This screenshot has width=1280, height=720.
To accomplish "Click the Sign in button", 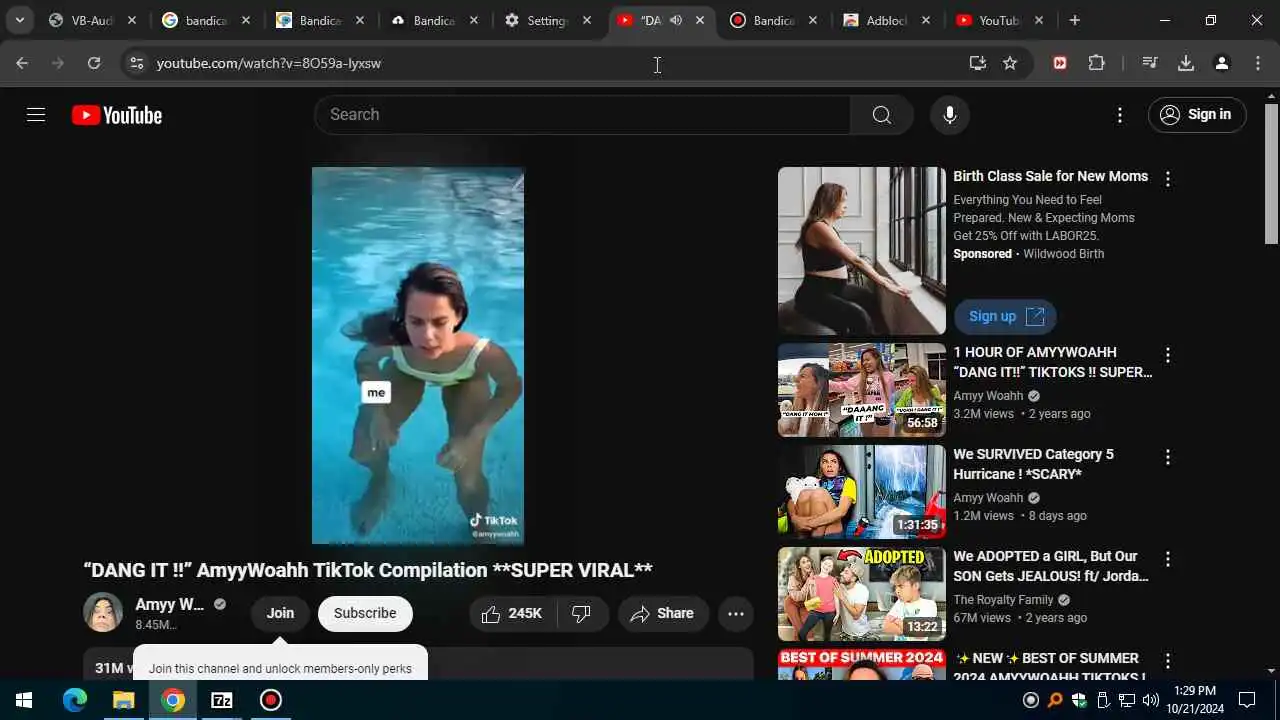I will pos(1197,115).
